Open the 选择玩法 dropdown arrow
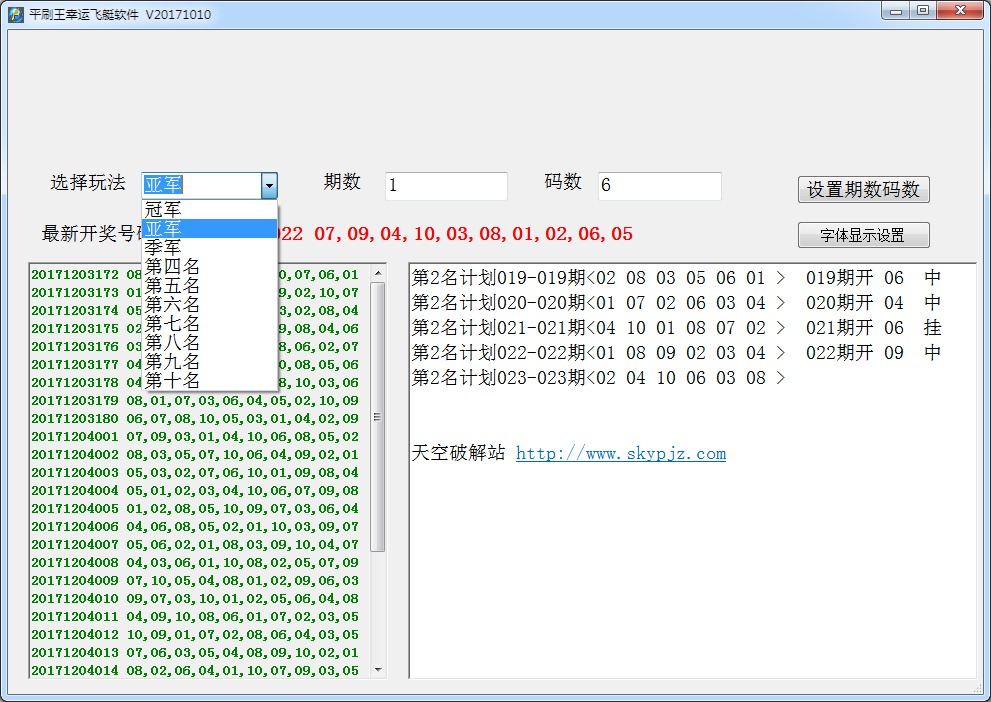This screenshot has width=991, height=702. [x=268, y=186]
